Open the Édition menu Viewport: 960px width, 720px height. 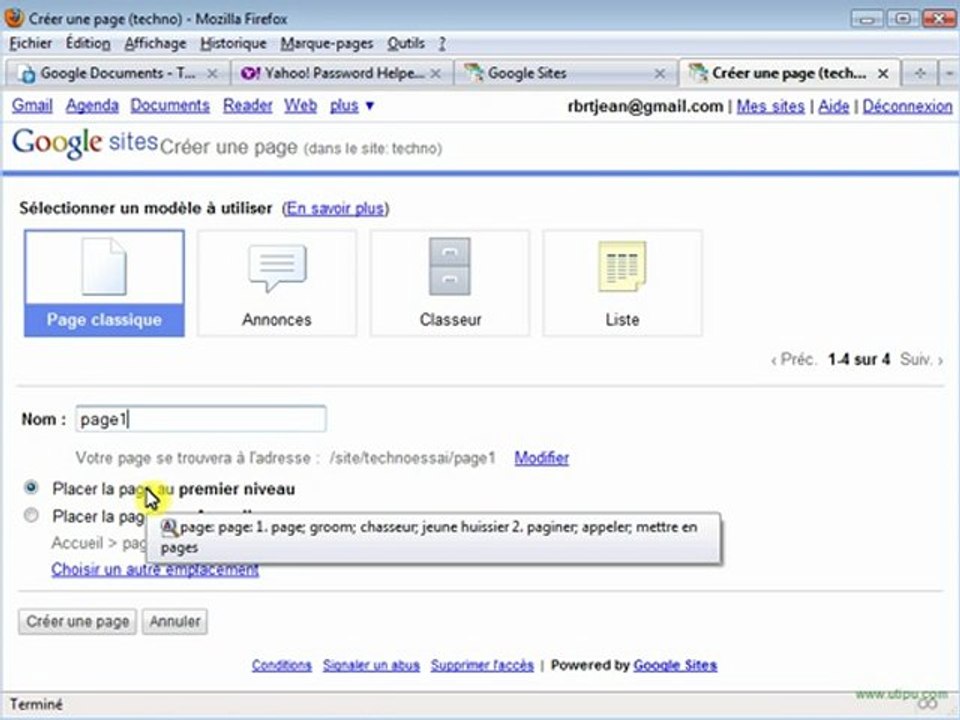pos(88,43)
